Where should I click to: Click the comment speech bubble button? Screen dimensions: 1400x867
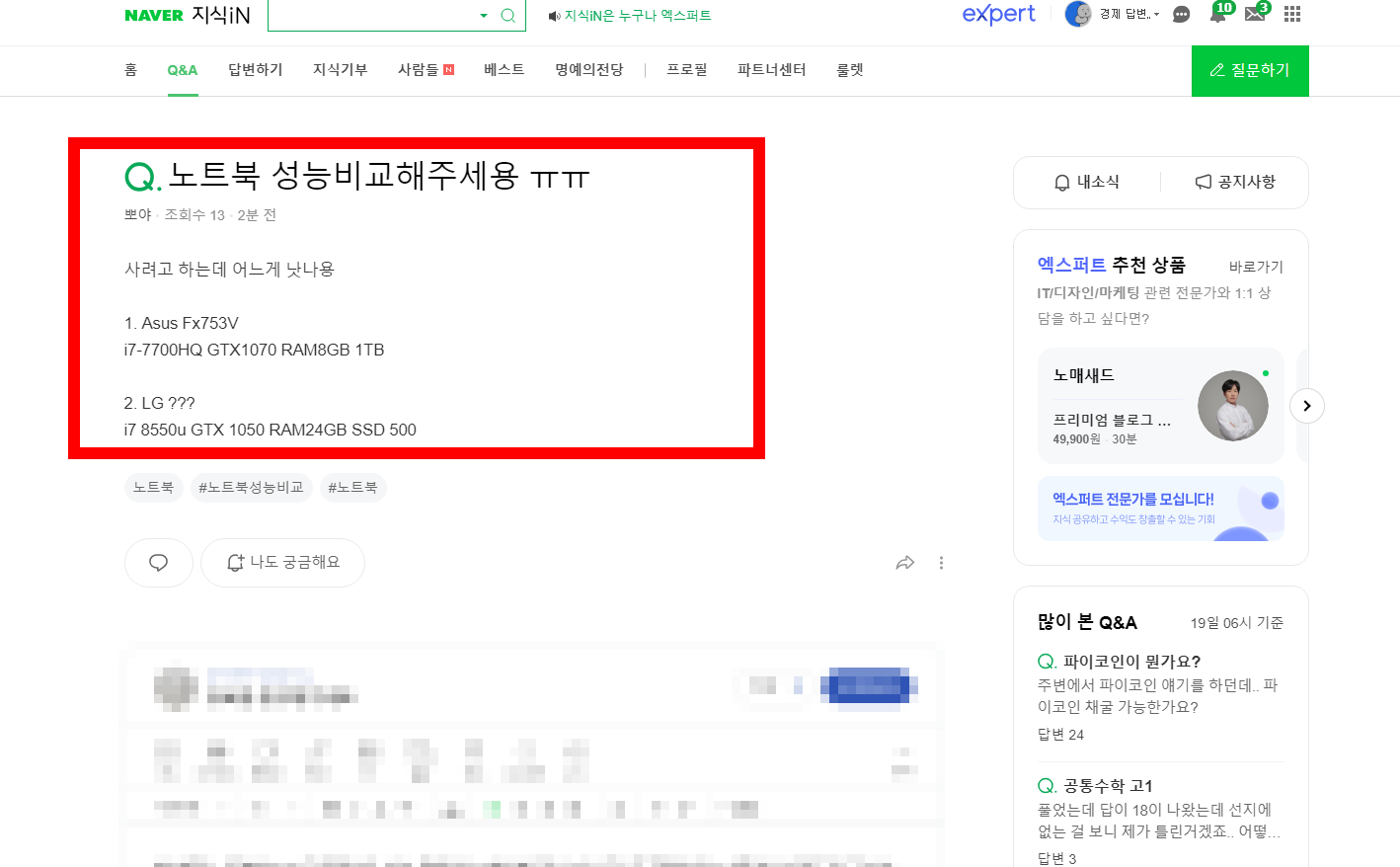point(158,563)
